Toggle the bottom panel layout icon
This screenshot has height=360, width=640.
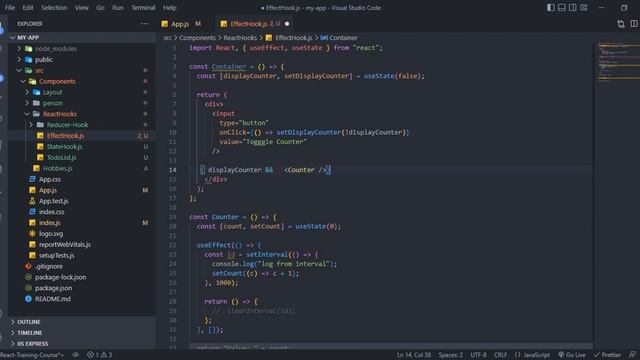coord(562,7)
